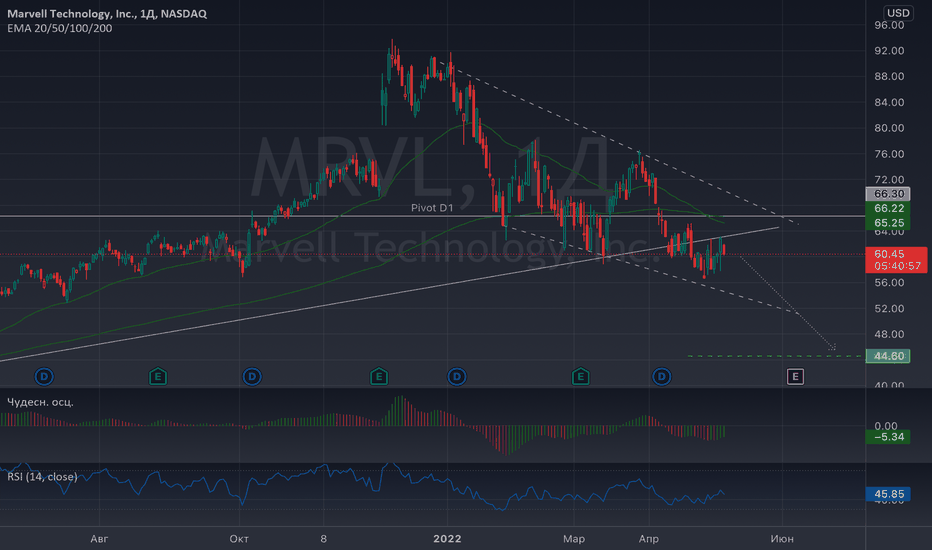Screen dimensions: 932x550
Task: Click the 80.00 price axis label
Action: 889,128
